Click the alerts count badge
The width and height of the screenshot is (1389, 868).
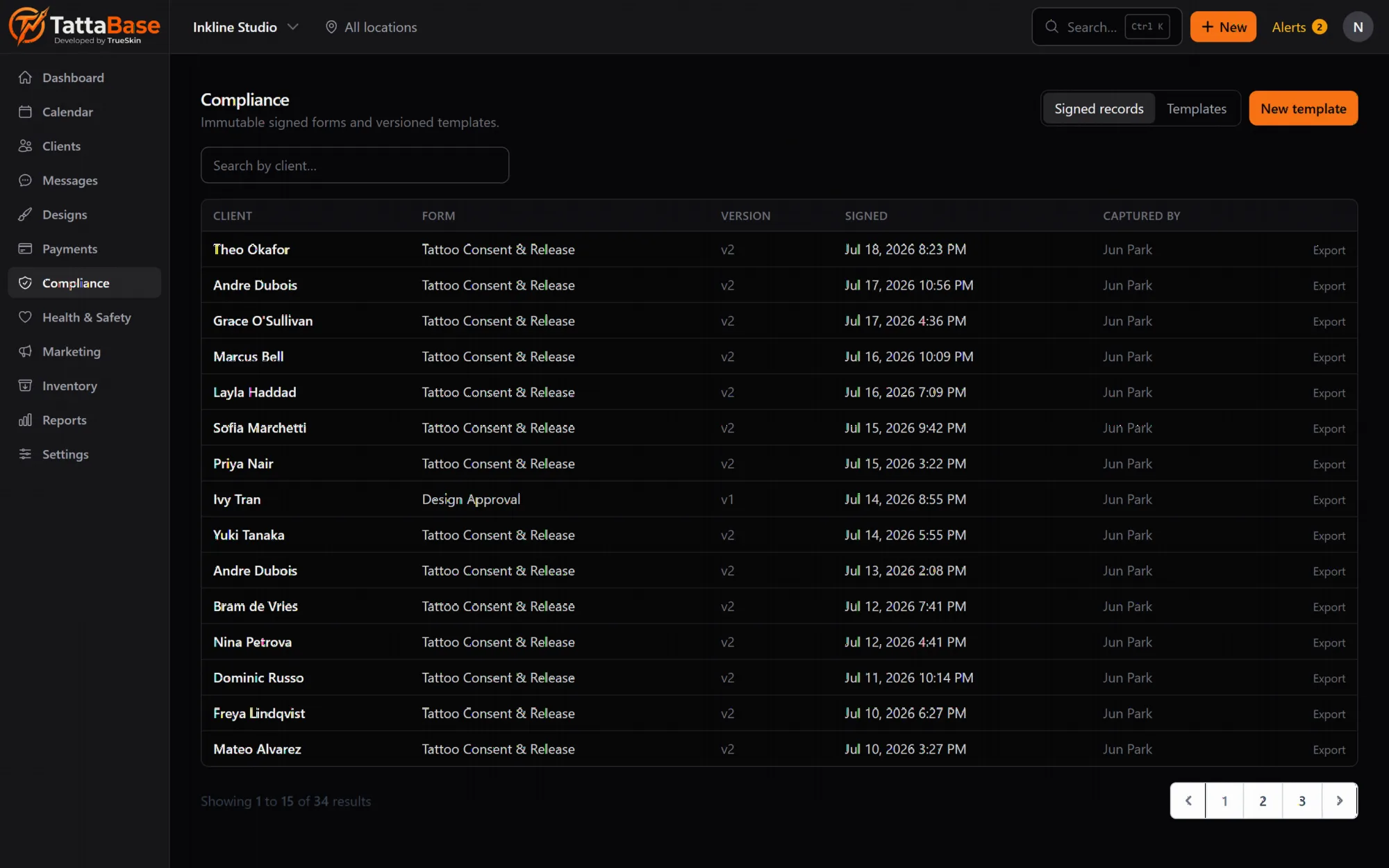(1320, 27)
